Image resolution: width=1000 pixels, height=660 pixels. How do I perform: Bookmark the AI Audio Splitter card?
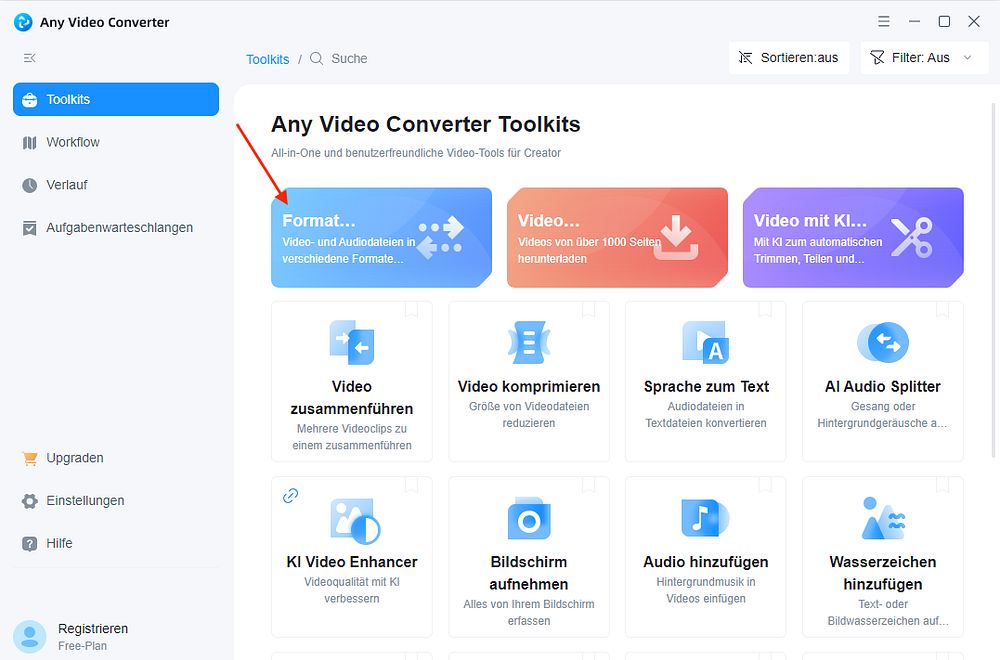942,310
